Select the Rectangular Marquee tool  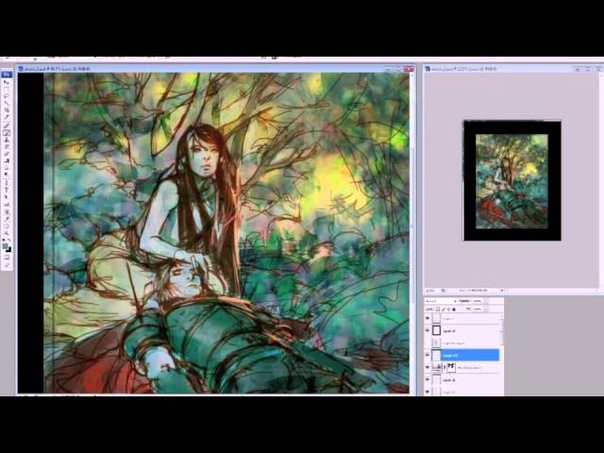click(x=7, y=89)
